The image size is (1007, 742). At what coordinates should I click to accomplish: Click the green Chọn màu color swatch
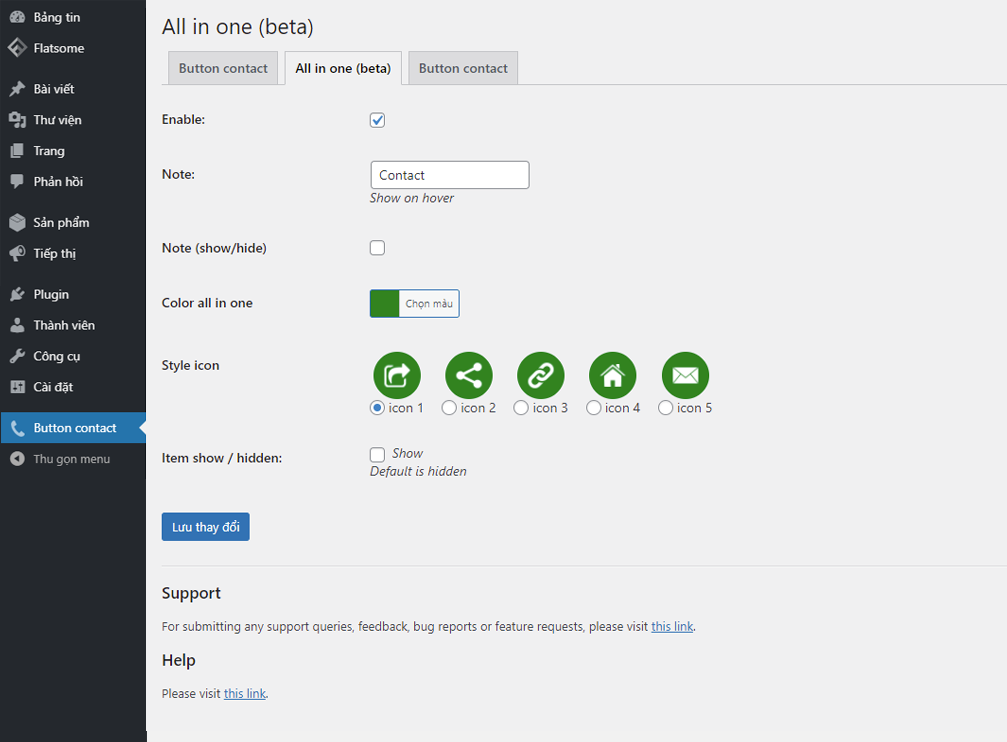coord(385,304)
